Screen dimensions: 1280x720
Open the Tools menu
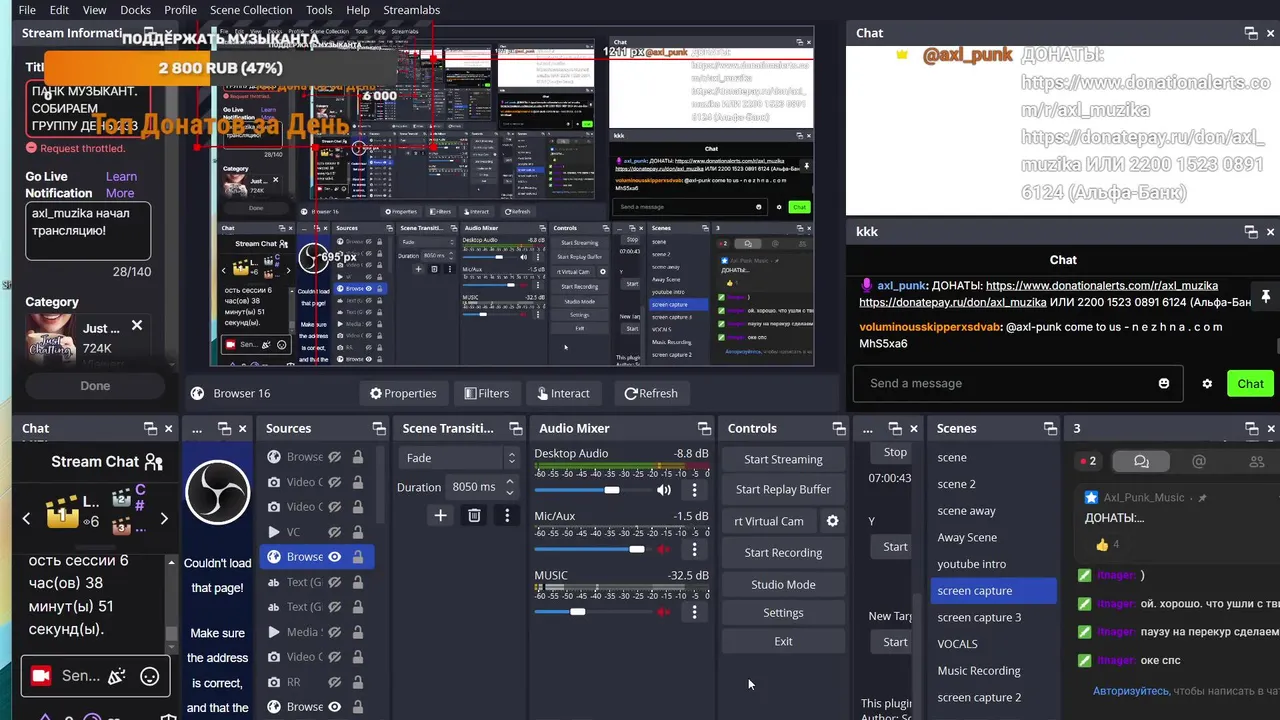coord(319,10)
